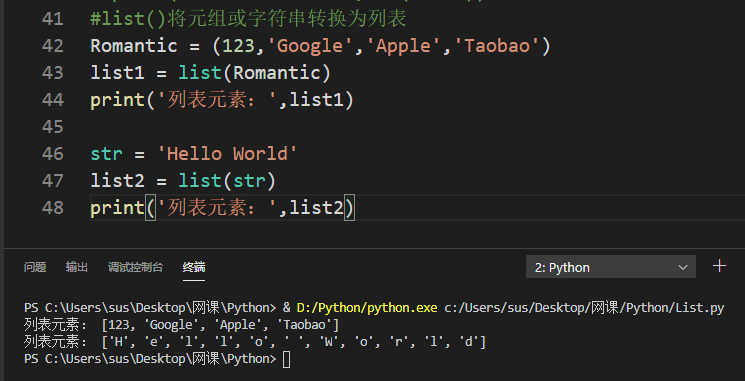Click the List.py path in the terminal command
745x381 pixels.
(x=584, y=308)
